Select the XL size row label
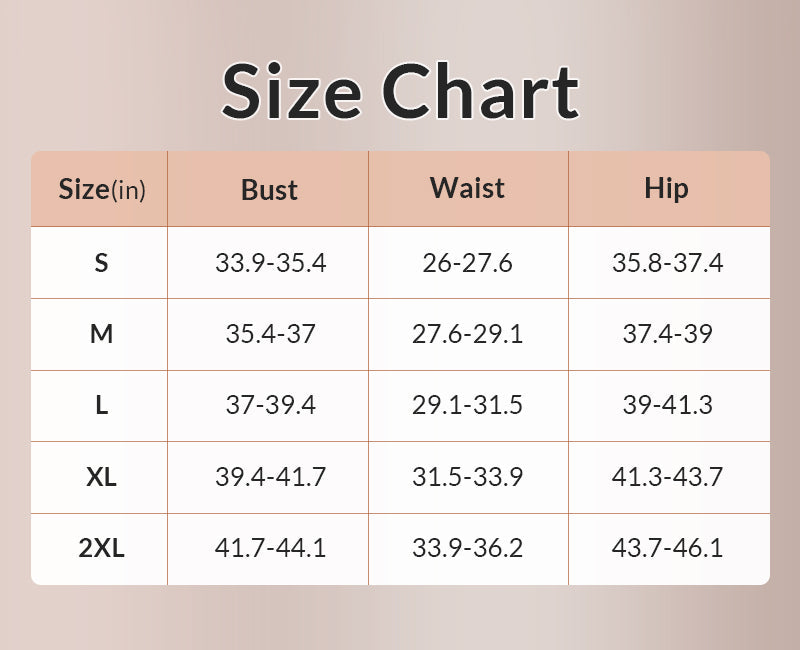This screenshot has height=650, width=800. (x=101, y=477)
